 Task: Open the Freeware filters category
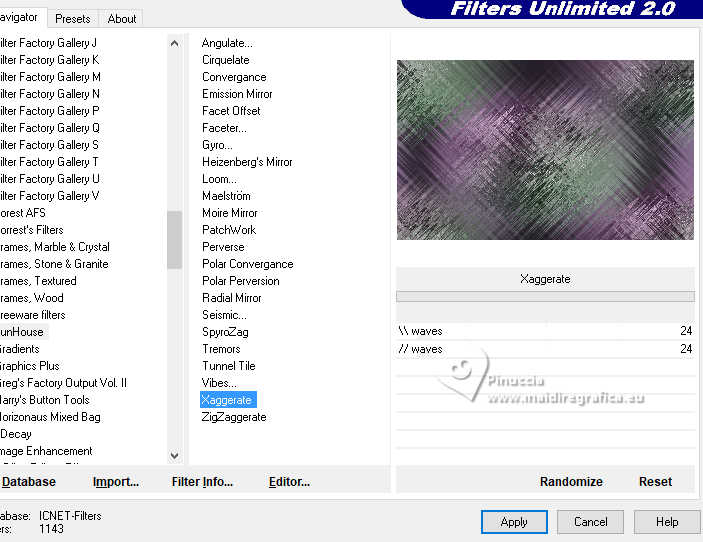33,316
